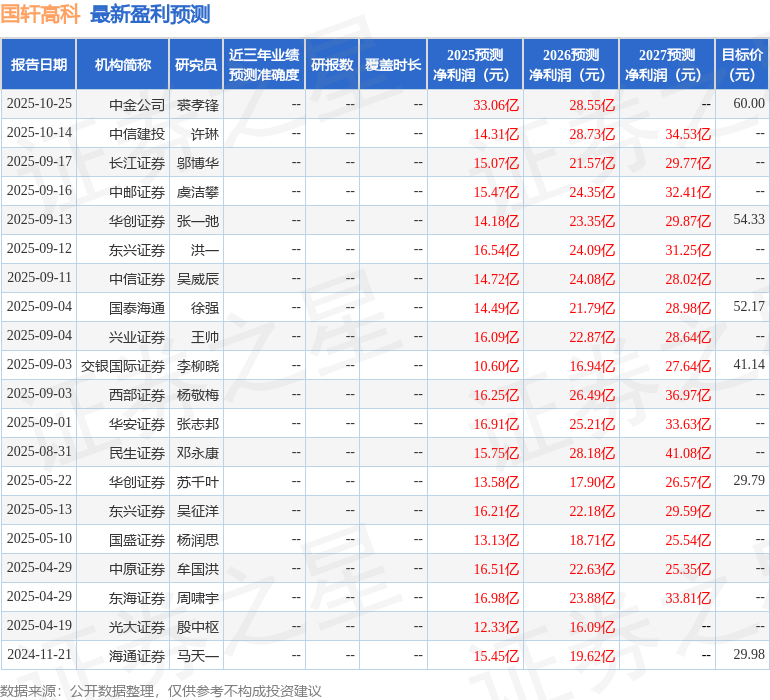The image size is (770, 700).
Task: Select the 2024-11-21 report date cell
Action: pyautogui.click(x=39, y=655)
